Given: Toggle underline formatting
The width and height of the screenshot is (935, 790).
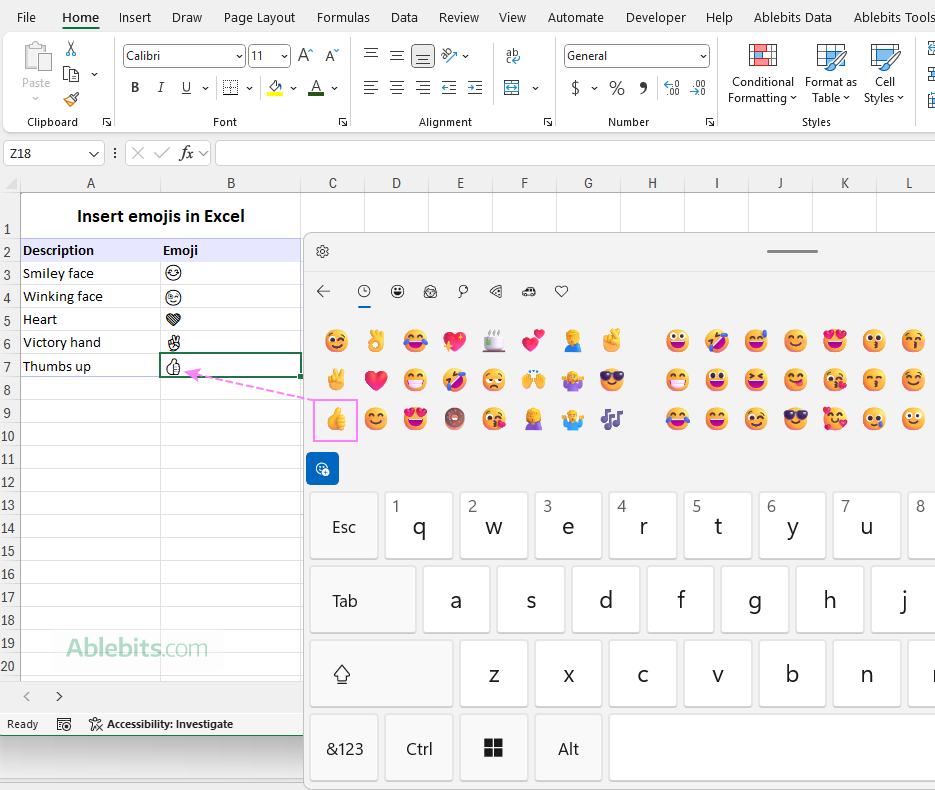Looking at the screenshot, I should point(185,88).
